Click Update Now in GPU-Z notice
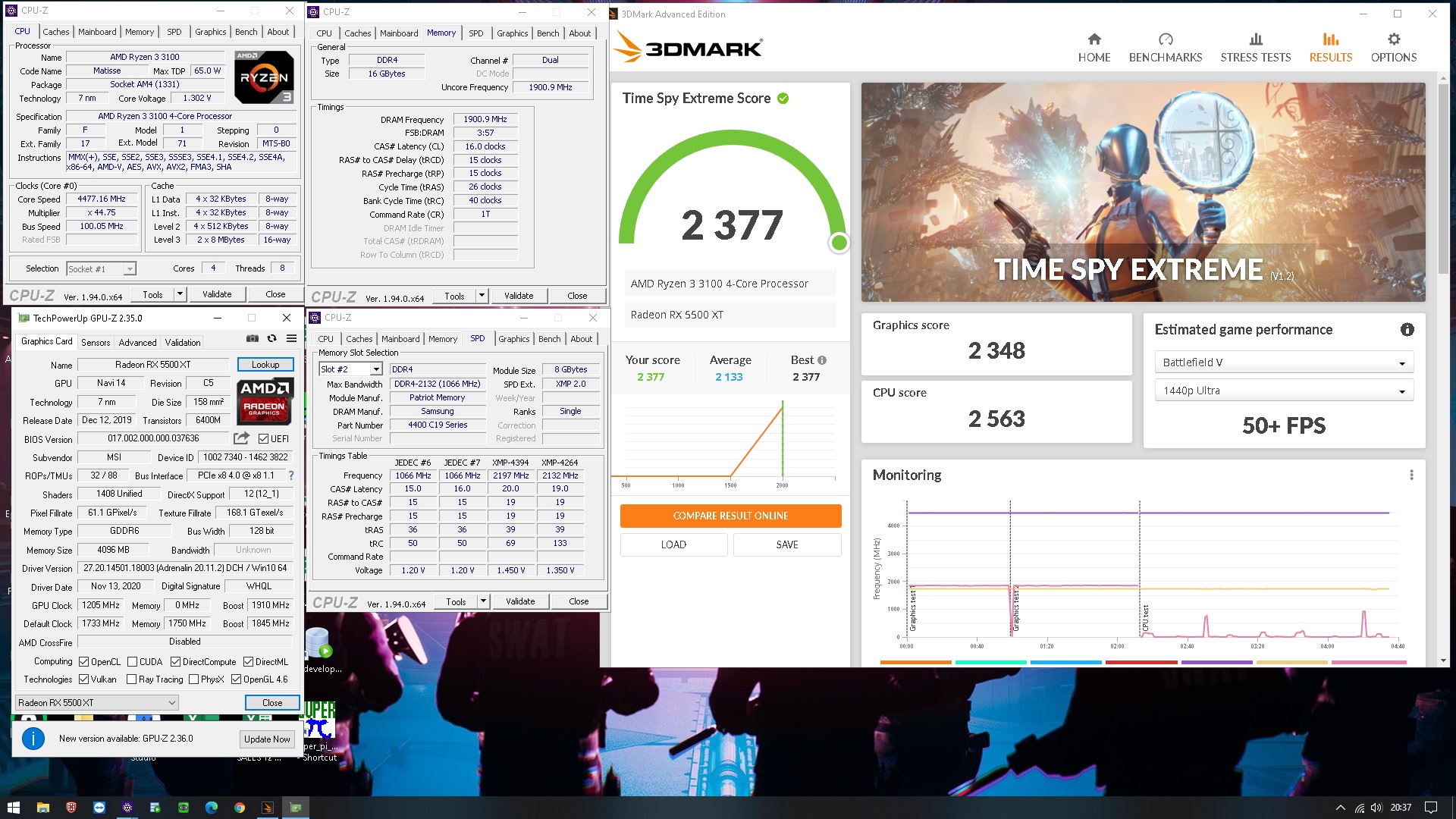1456x819 pixels. click(x=267, y=739)
